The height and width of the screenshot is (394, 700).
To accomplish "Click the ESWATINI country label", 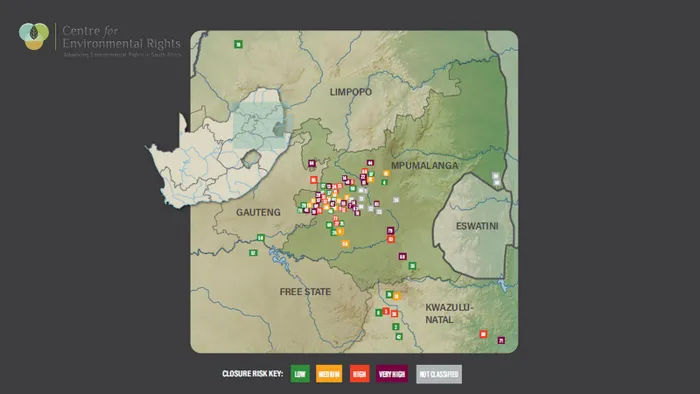I will [x=477, y=226].
